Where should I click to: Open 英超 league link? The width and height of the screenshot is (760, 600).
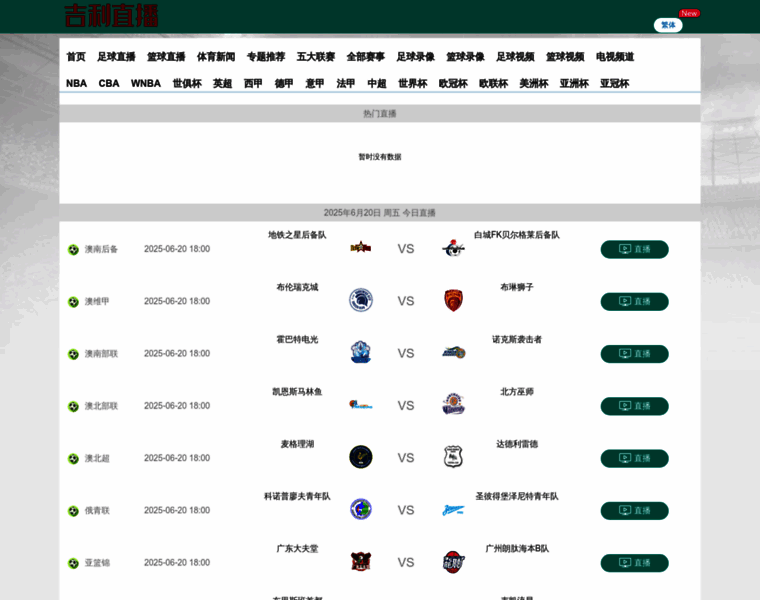click(x=222, y=83)
